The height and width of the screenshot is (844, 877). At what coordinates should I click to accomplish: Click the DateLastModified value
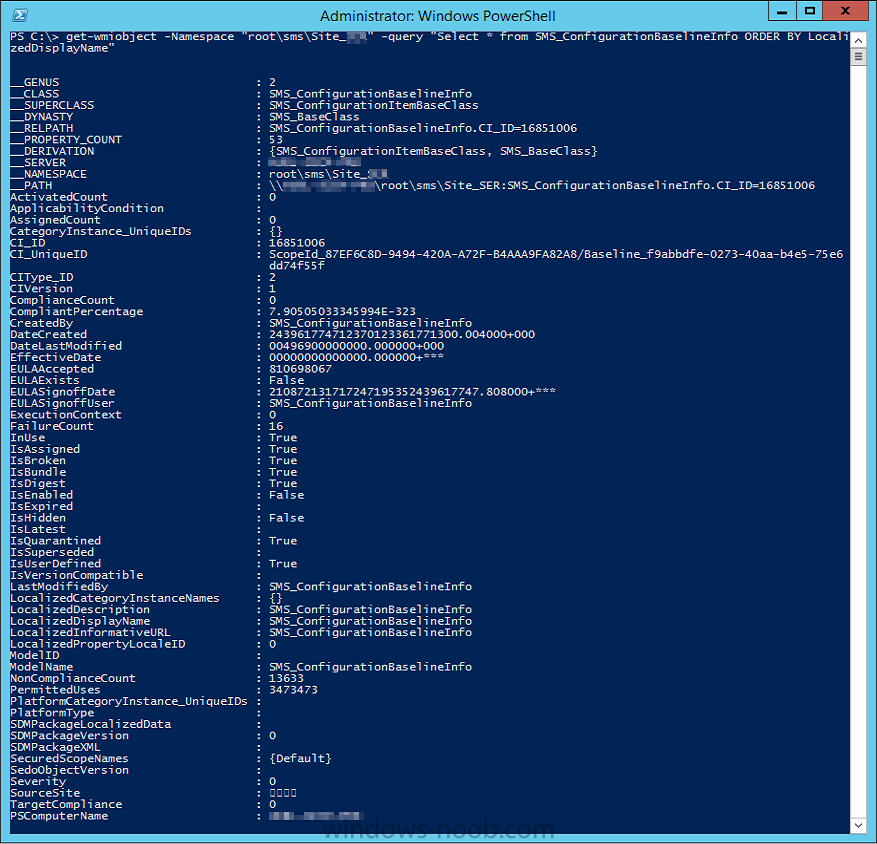(x=356, y=346)
